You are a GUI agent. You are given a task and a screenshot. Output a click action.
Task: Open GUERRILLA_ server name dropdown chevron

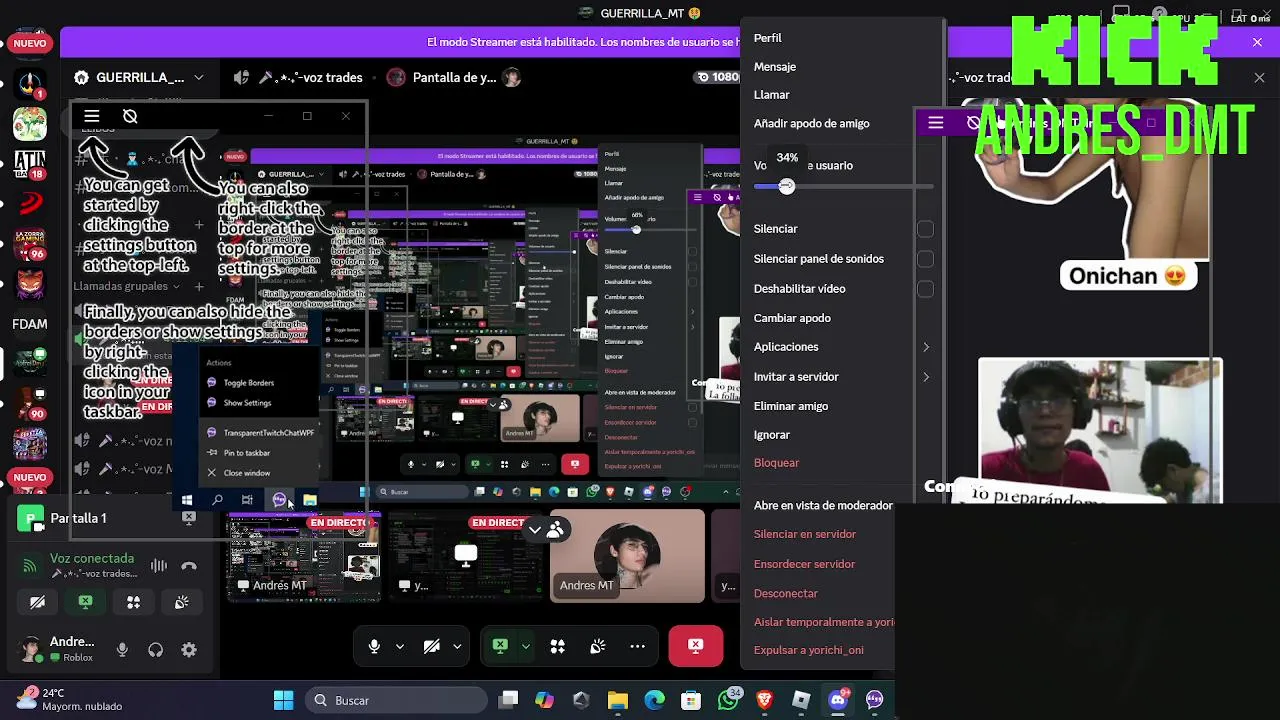199,77
